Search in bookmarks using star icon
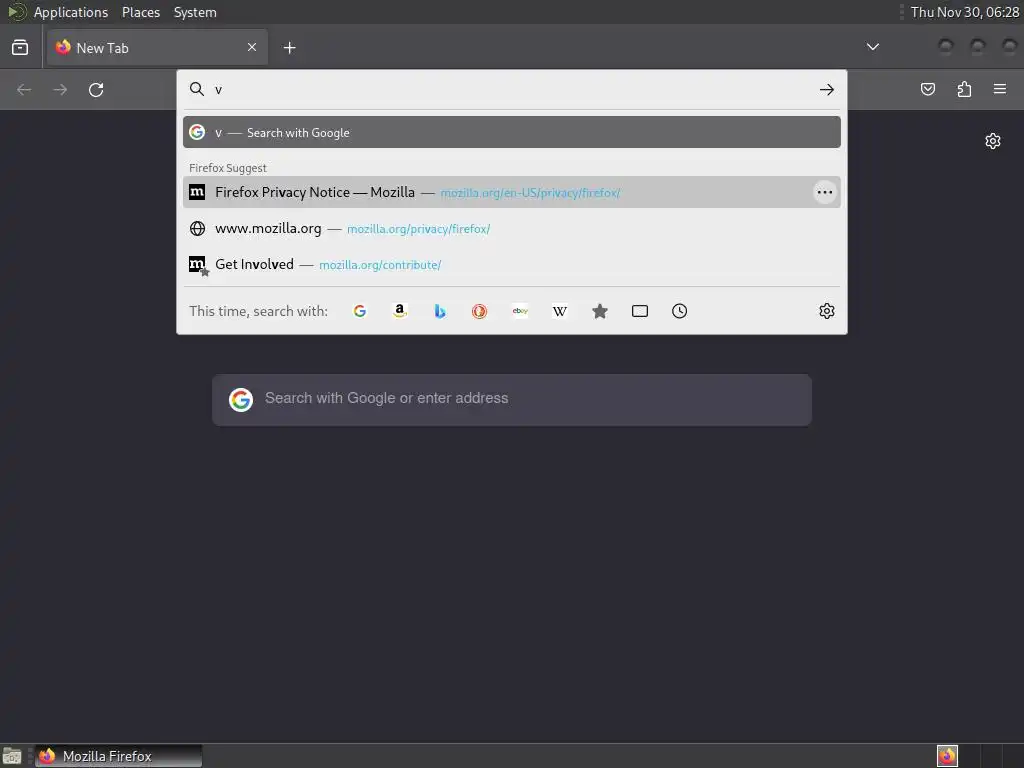Viewport: 1024px width, 768px height. [x=600, y=311]
